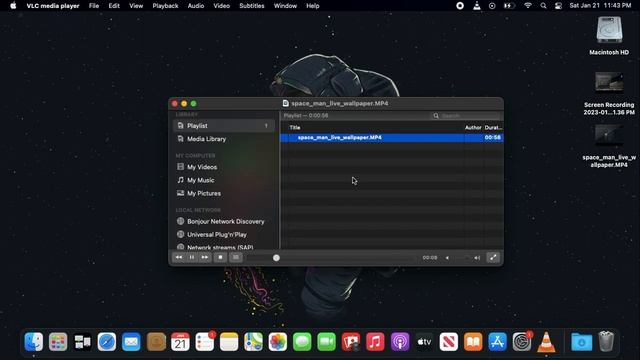
Task: Click the seek slider knob
Action: (276, 258)
